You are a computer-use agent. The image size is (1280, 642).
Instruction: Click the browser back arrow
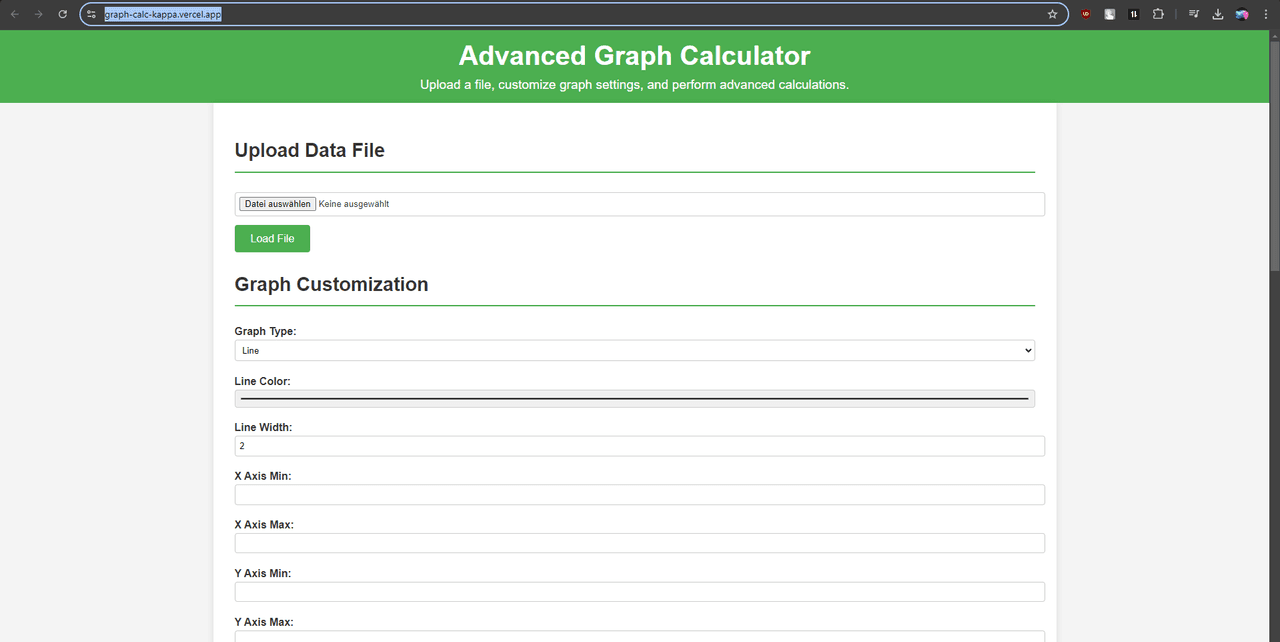tap(14, 14)
